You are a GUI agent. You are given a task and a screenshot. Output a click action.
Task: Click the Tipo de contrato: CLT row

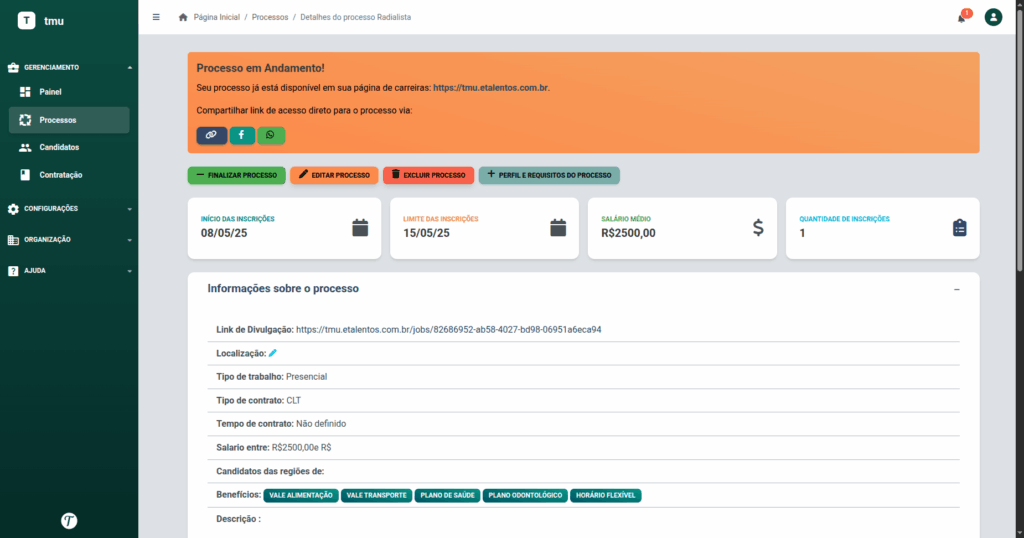click(x=583, y=400)
